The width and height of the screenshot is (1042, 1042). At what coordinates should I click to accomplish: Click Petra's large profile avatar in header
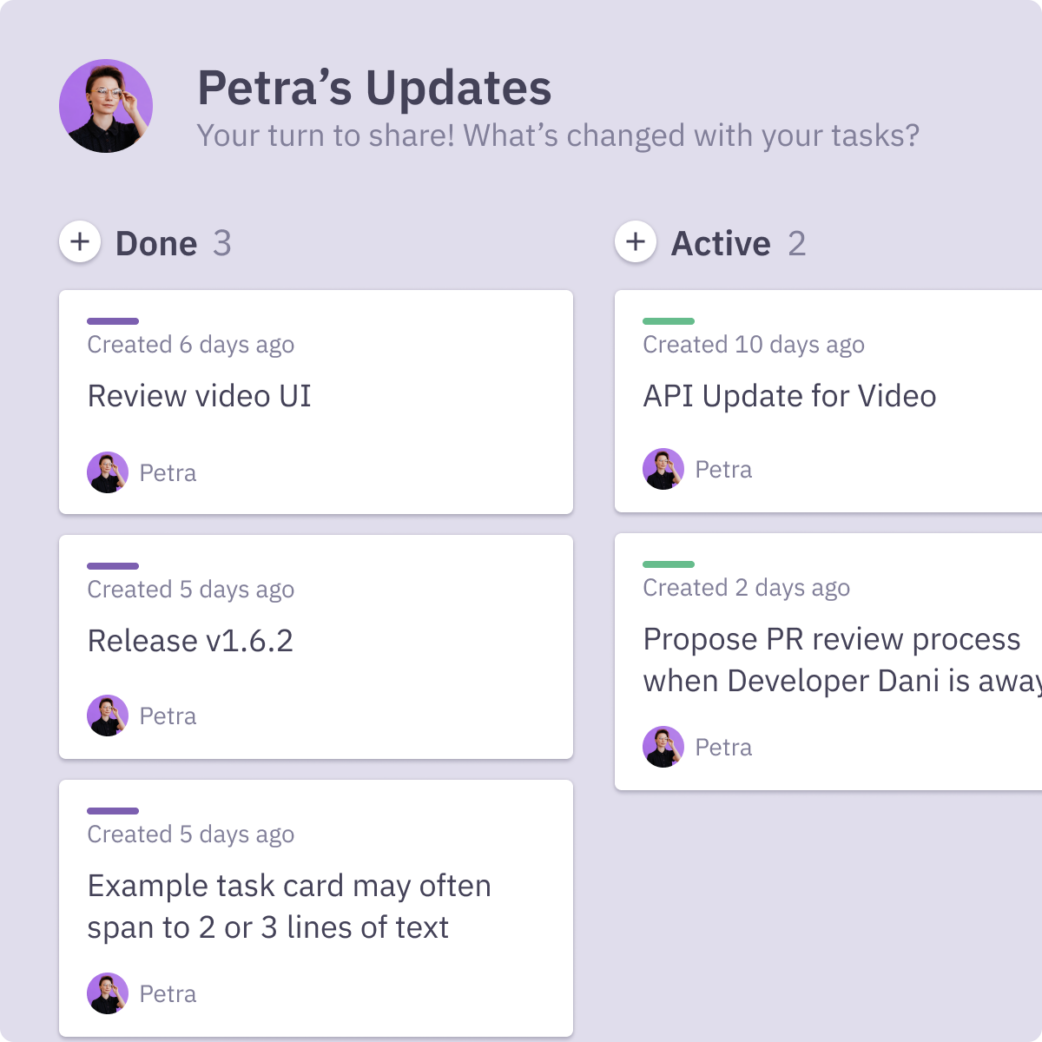pos(106,106)
